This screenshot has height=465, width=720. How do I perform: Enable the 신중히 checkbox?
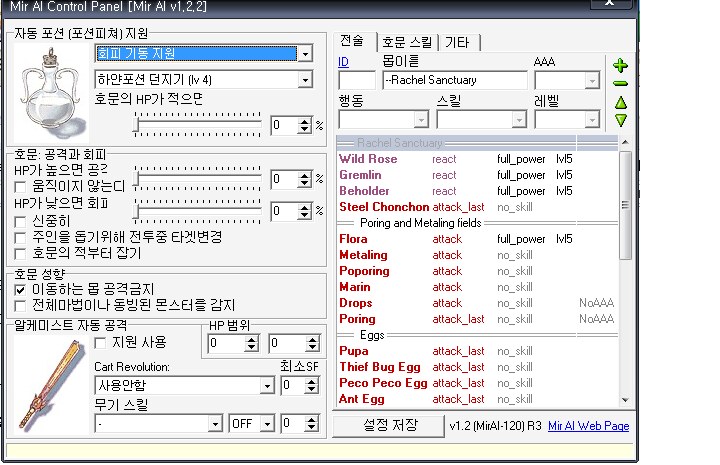click(21, 220)
